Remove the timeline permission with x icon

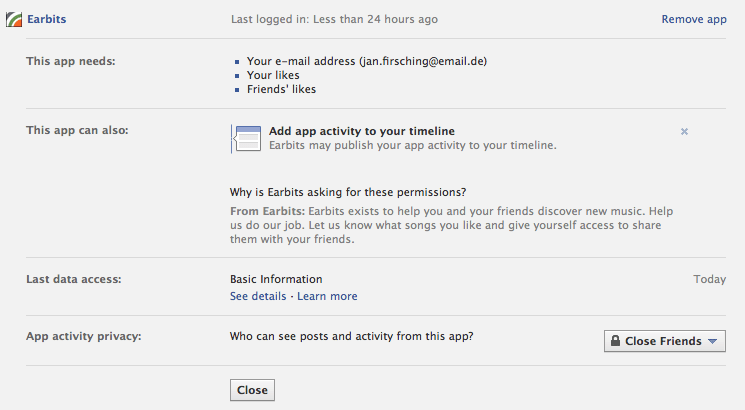[x=684, y=132]
